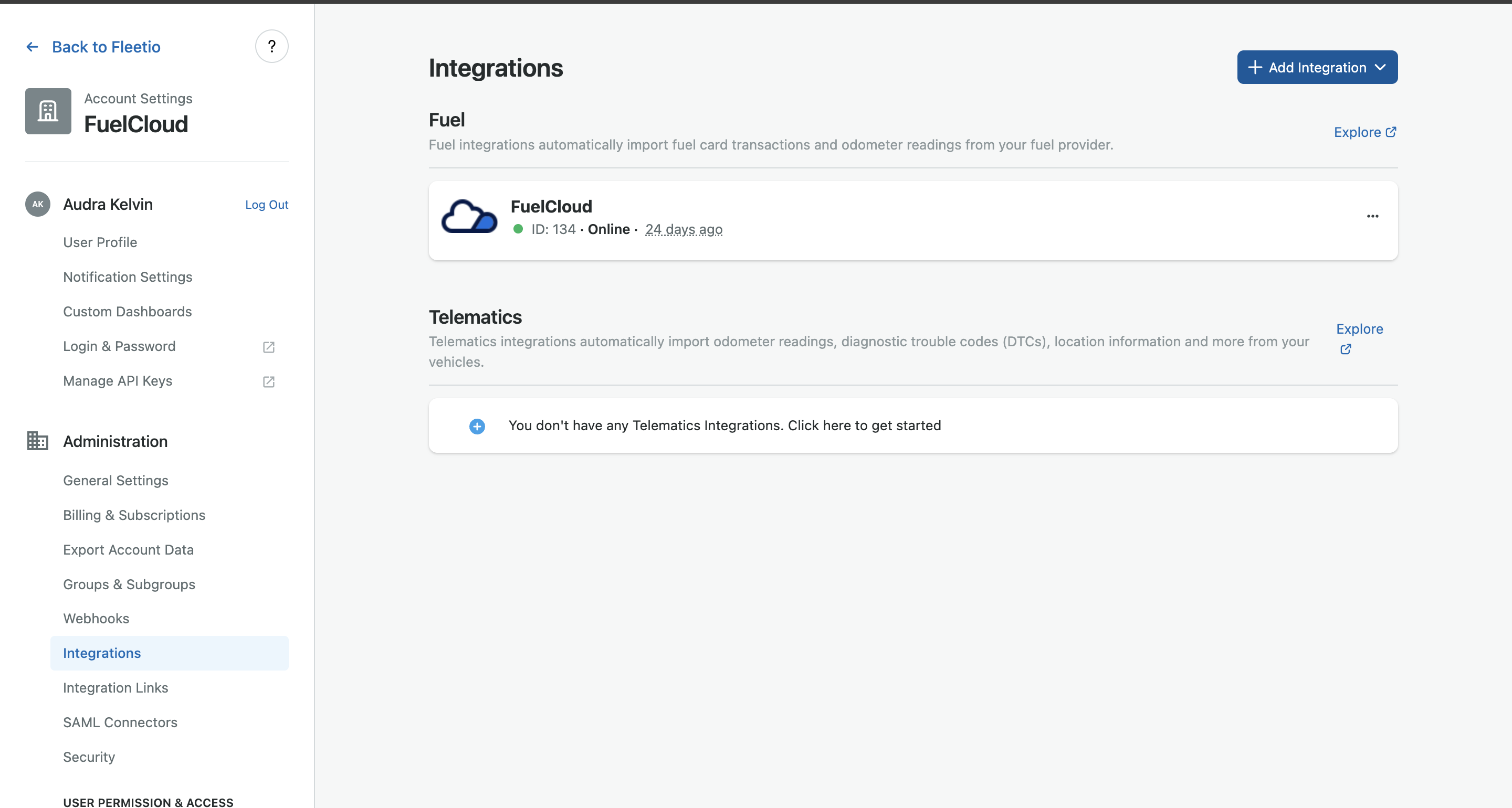Log out of the account
The width and height of the screenshot is (1512, 808).
(x=267, y=205)
